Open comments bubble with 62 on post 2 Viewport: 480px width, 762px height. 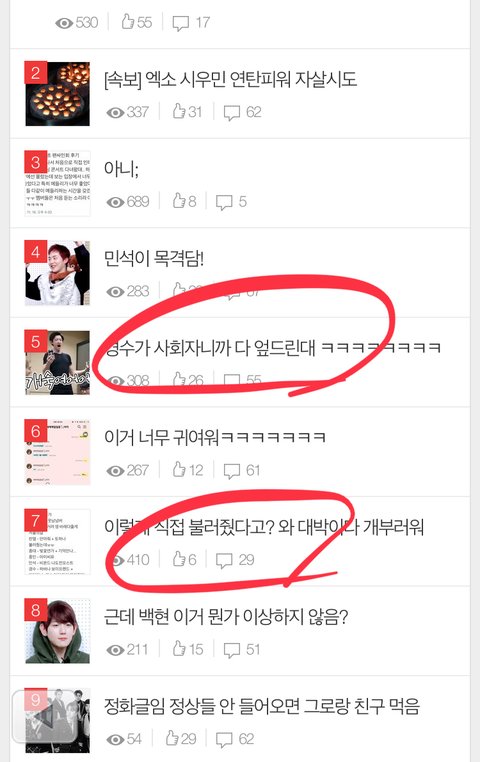[232, 113]
